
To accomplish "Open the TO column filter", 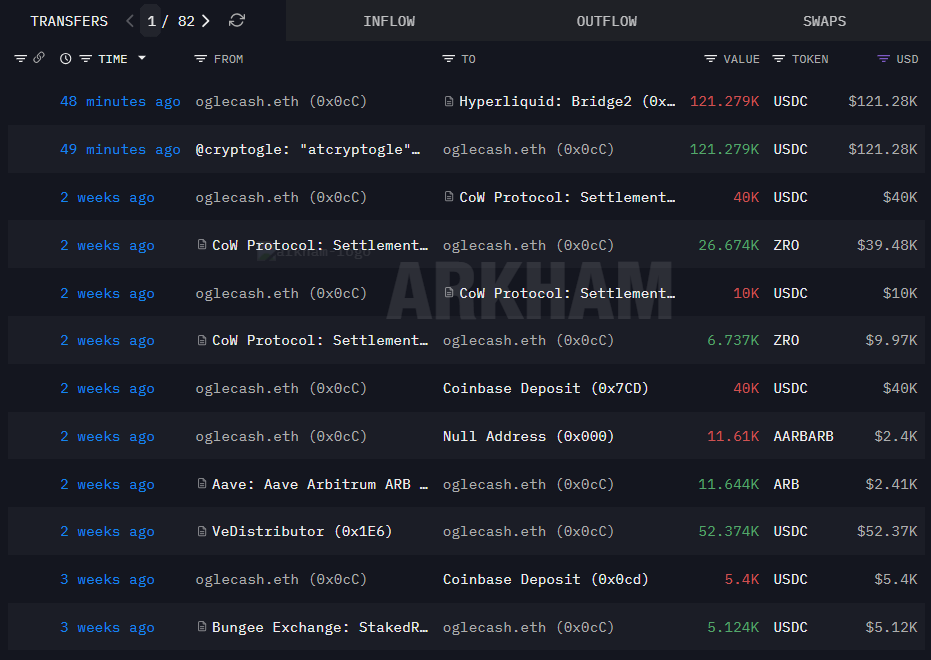I will click(x=448, y=59).
